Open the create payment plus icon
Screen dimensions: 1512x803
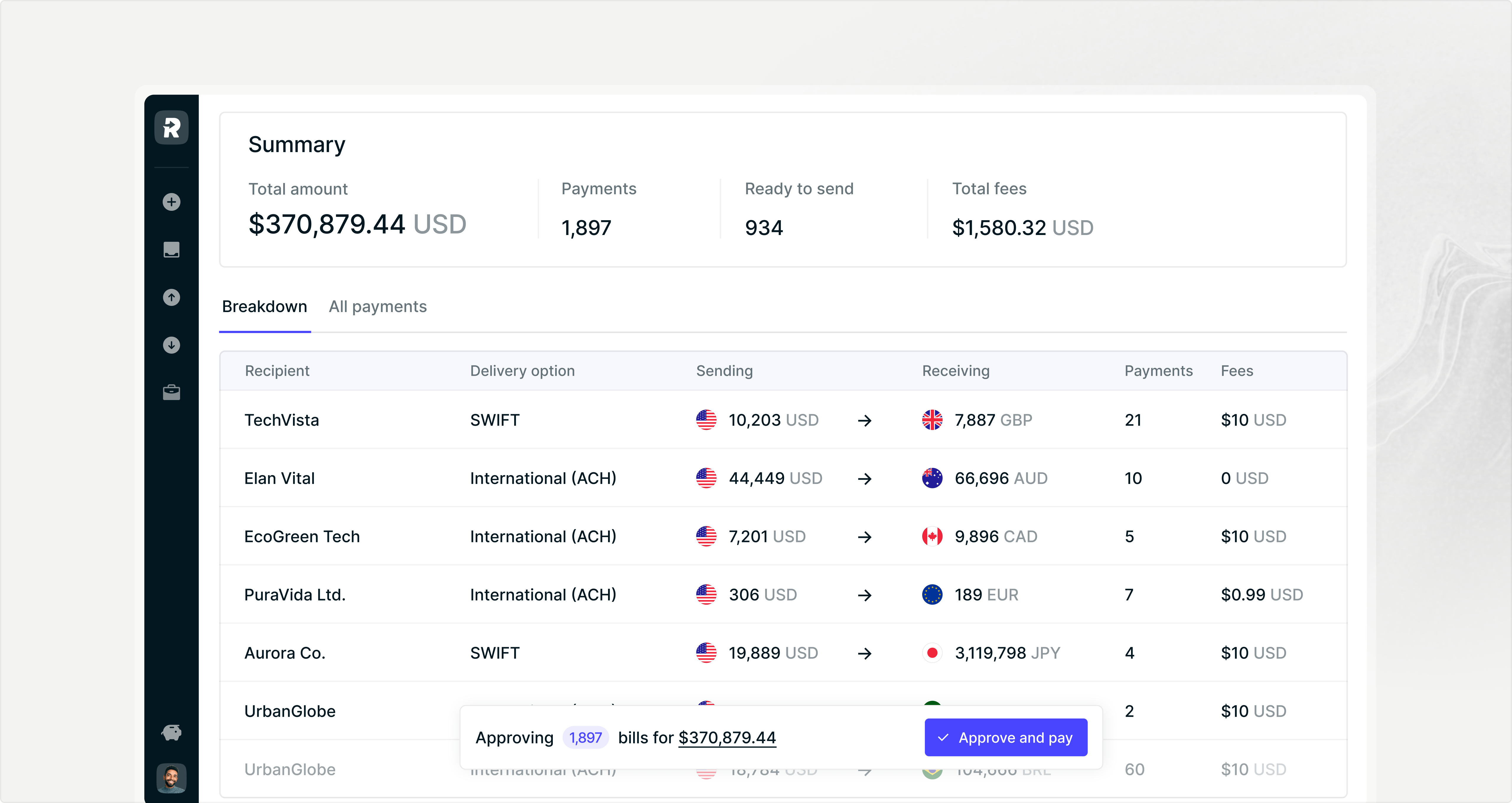[171, 202]
